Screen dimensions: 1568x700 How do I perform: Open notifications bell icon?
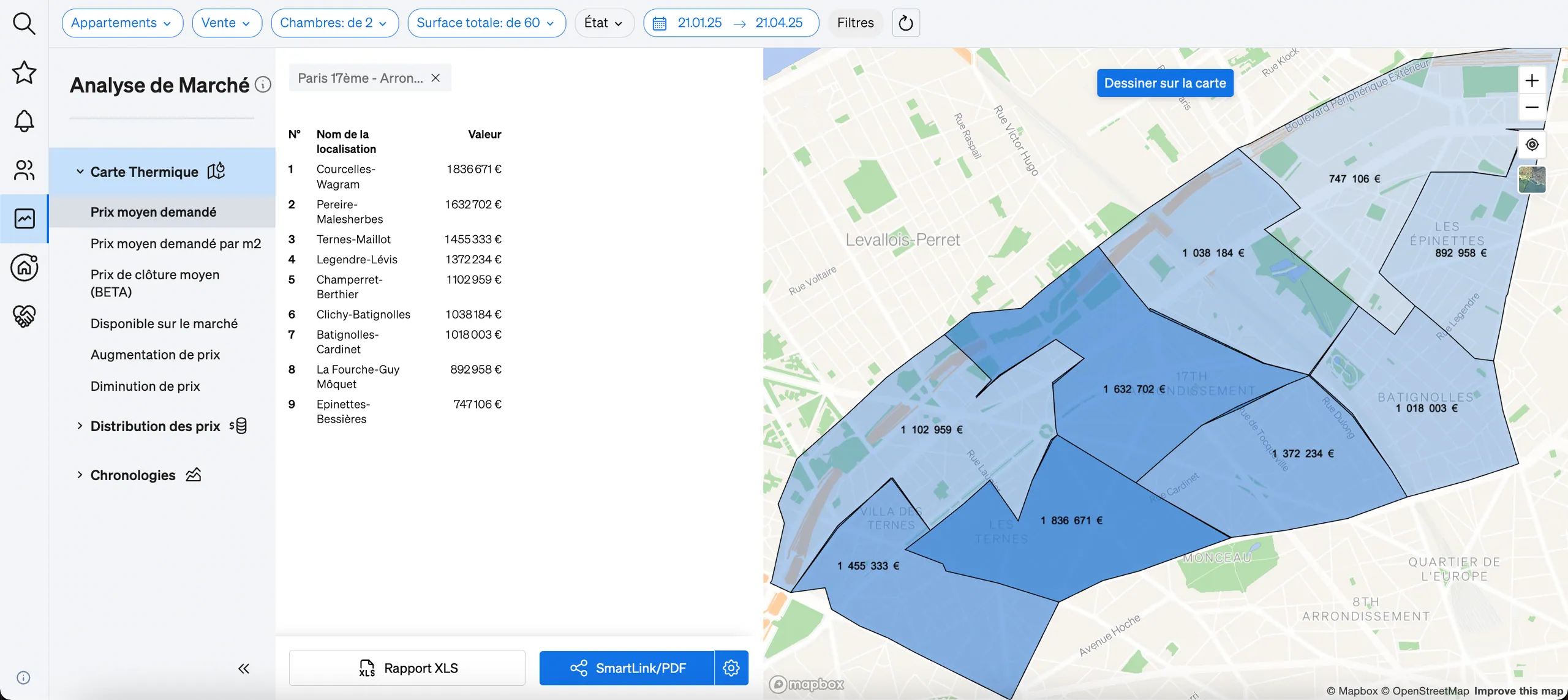(x=24, y=121)
